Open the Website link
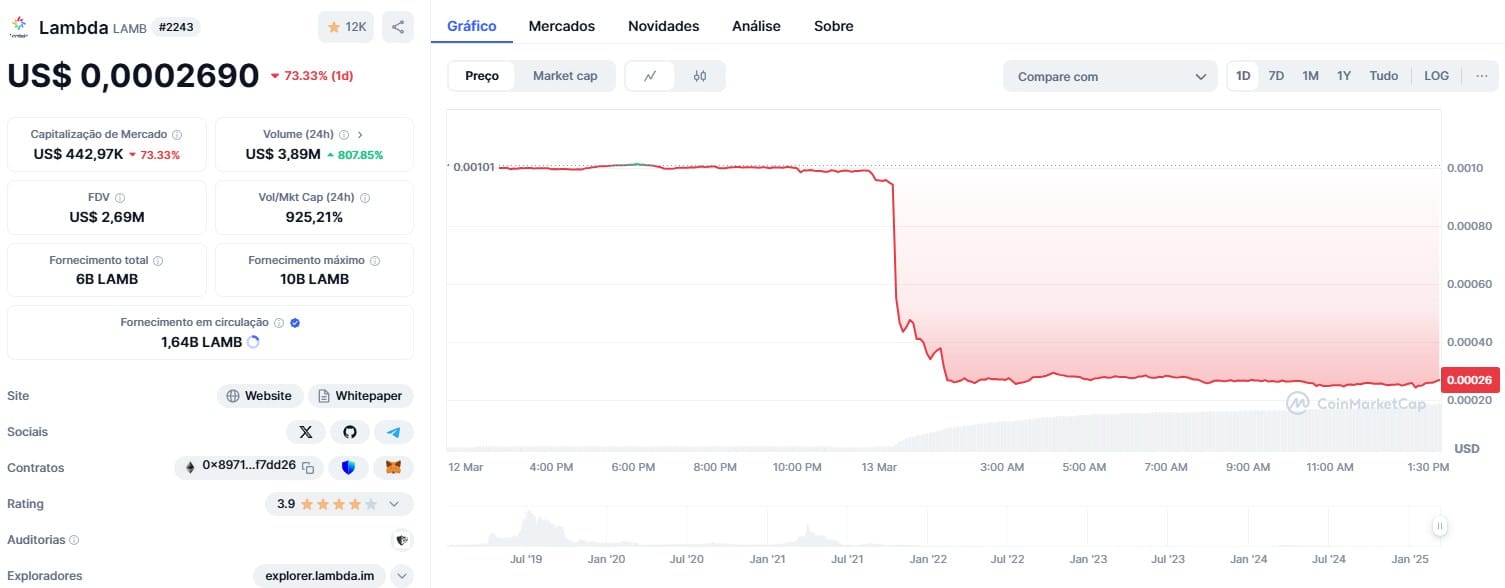This screenshot has height=588, width=1505. [x=259, y=396]
